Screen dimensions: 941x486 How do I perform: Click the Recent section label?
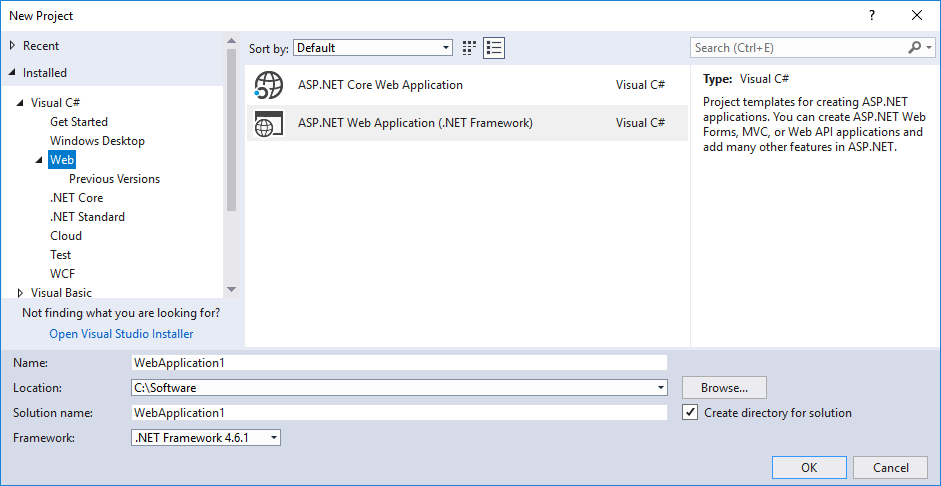pyautogui.click(x=41, y=46)
